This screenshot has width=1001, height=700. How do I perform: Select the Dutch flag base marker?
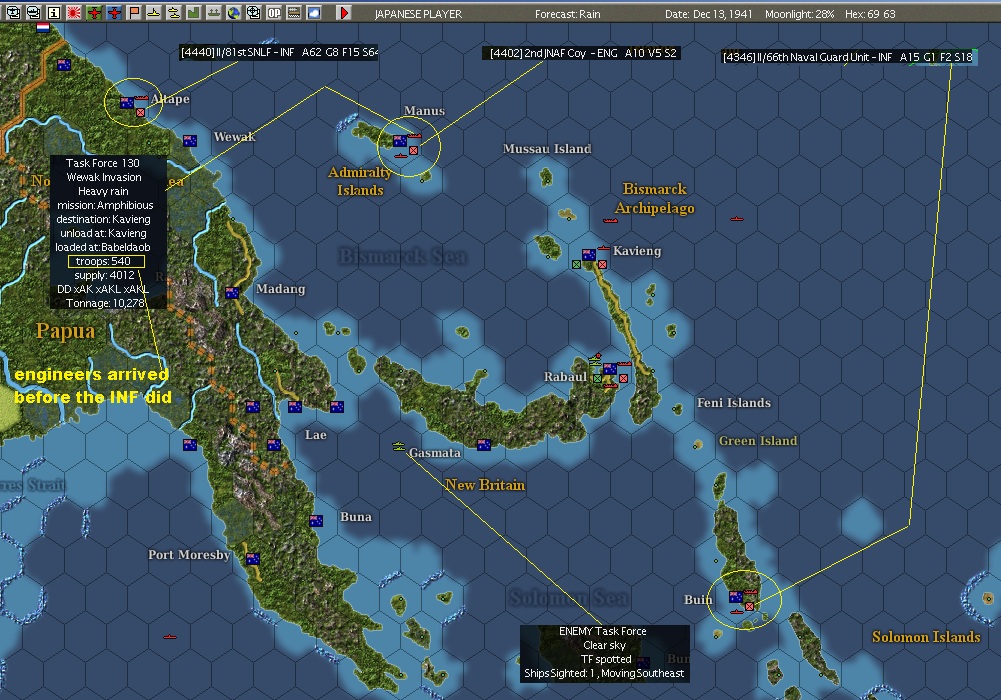pos(43,28)
